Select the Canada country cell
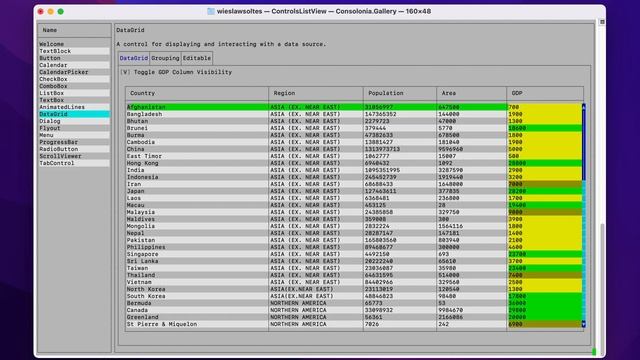The width and height of the screenshot is (640, 360). coord(197,310)
